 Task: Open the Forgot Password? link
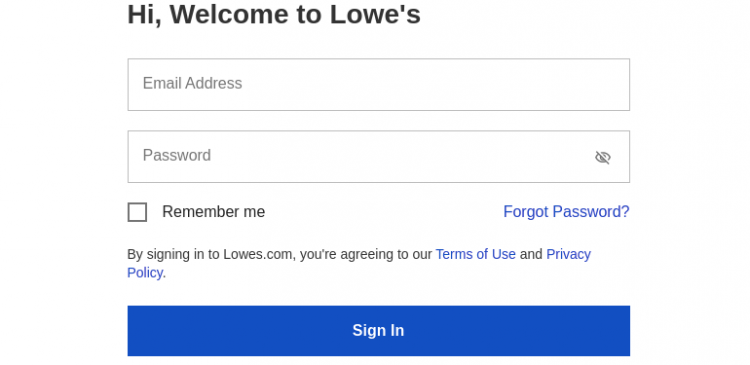tap(566, 211)
